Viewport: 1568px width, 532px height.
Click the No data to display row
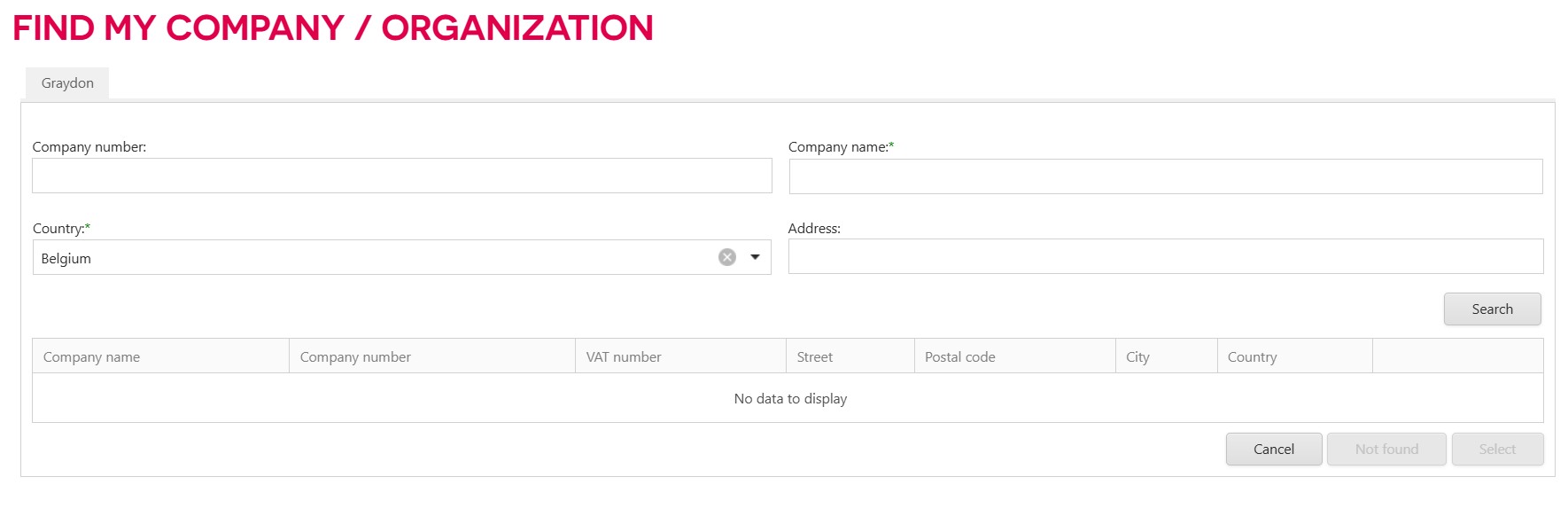click(789, 399)
